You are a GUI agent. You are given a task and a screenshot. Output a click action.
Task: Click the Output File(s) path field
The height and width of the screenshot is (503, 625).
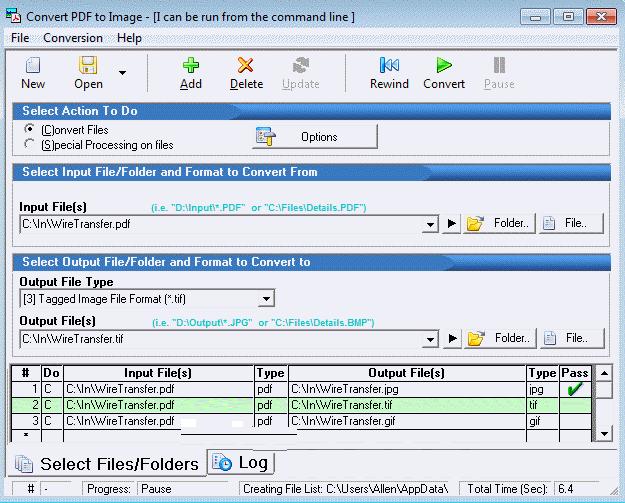(x=221, y=339)
